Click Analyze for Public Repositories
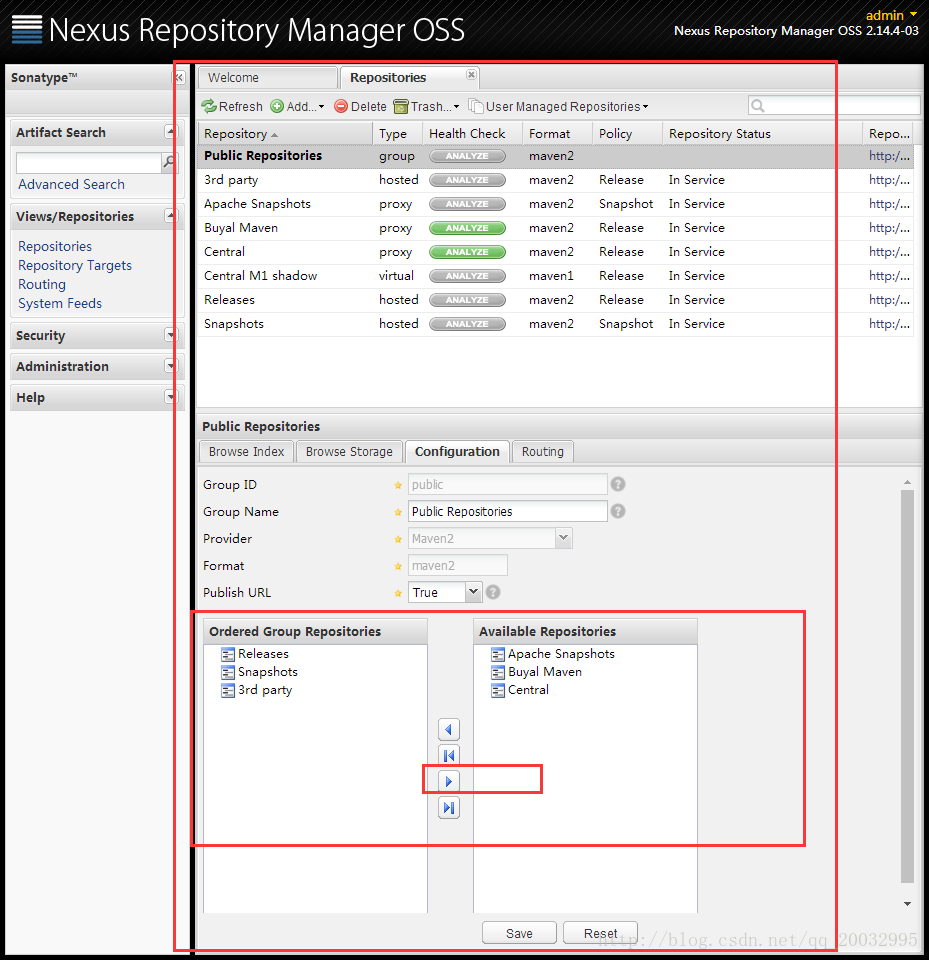Image resolution: width=929 pixels, height=960 pixels. tap(467, 156)
